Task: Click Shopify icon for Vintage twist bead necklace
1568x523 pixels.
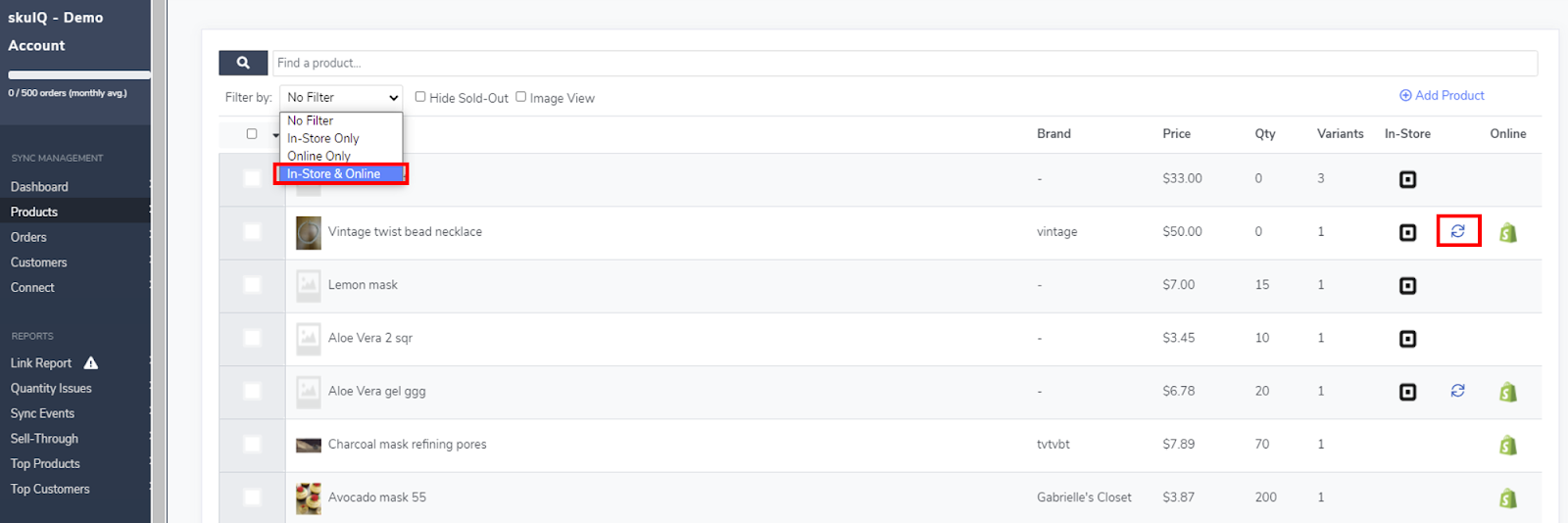Action: pos(1508,233)
